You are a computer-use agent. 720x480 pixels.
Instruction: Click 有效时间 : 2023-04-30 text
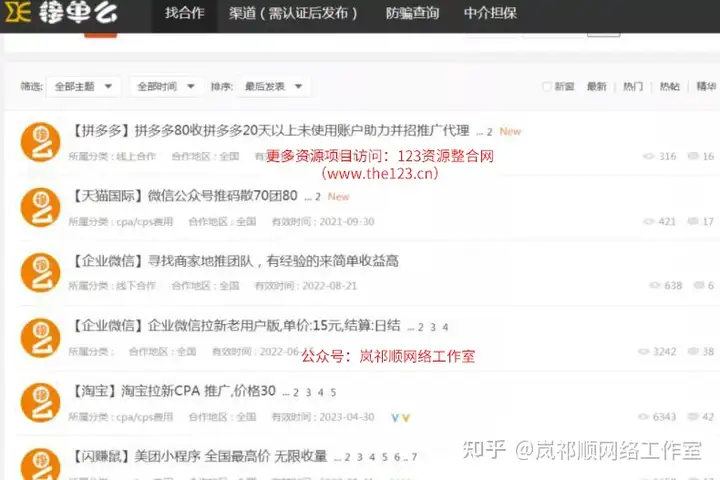(x=323, y=417)
